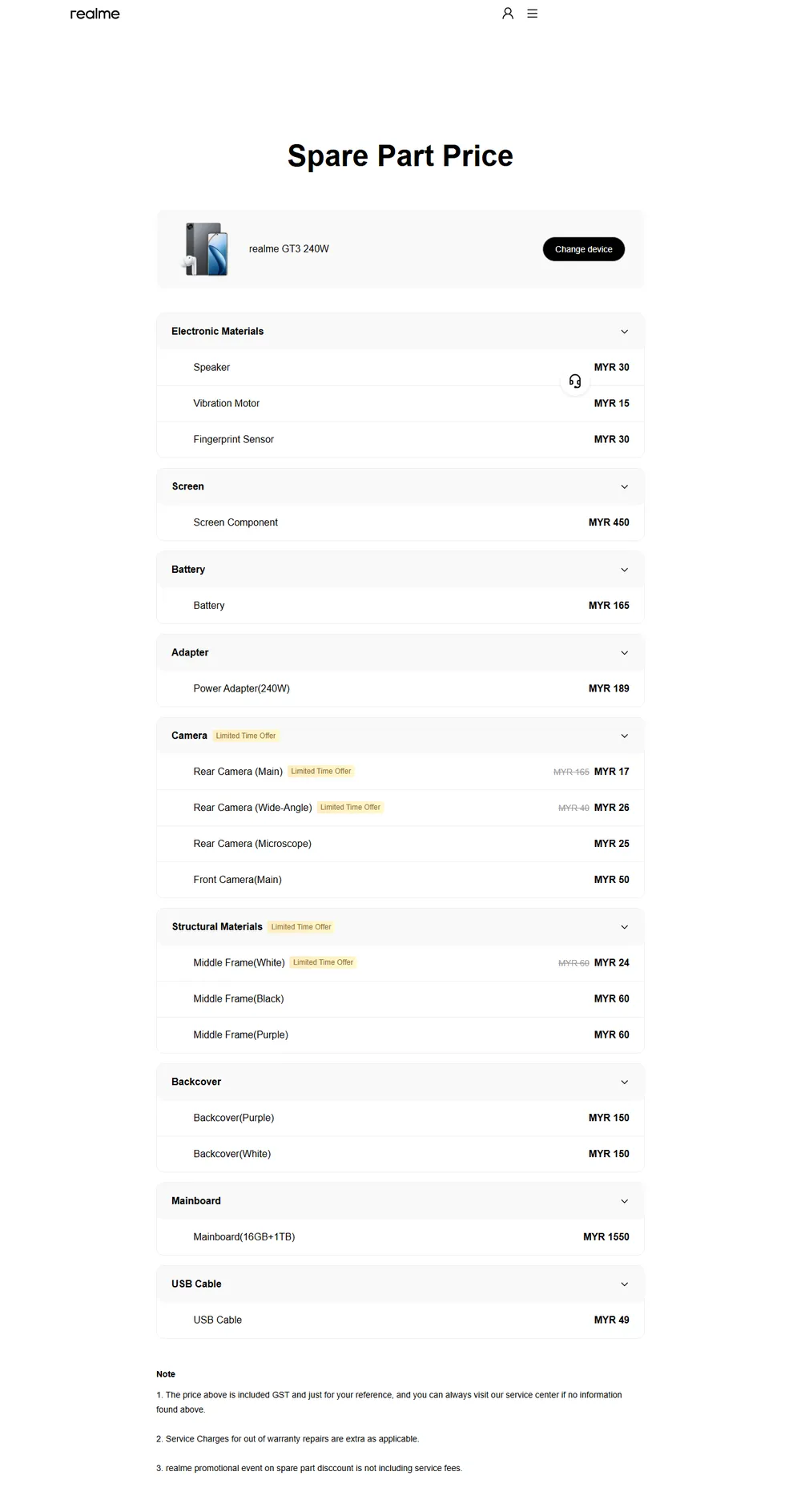Viewport: 801px width, 1512px height.
Task: Click the realme GT3 240W device thumbnail
Action: pyautogui.click(x=207, y=249)
